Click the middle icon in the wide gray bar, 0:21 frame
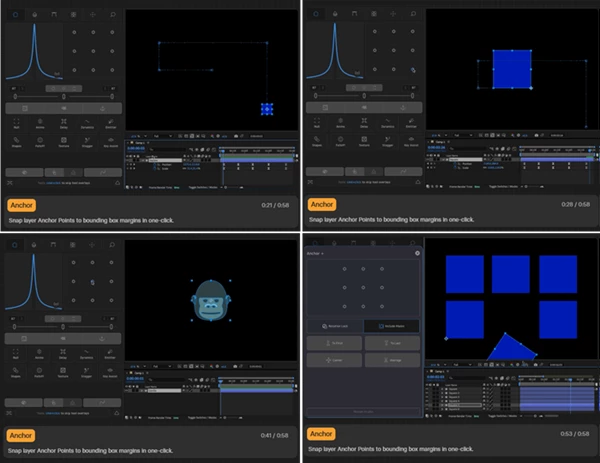Screen dimensions: 600x463 [64, 108]
